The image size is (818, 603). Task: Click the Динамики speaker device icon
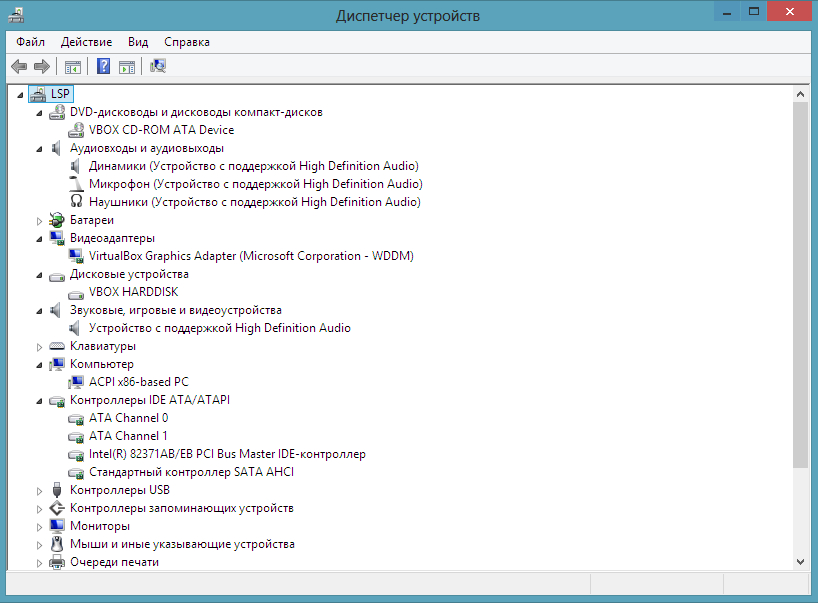pyautogui.click(x=75, y=166)
